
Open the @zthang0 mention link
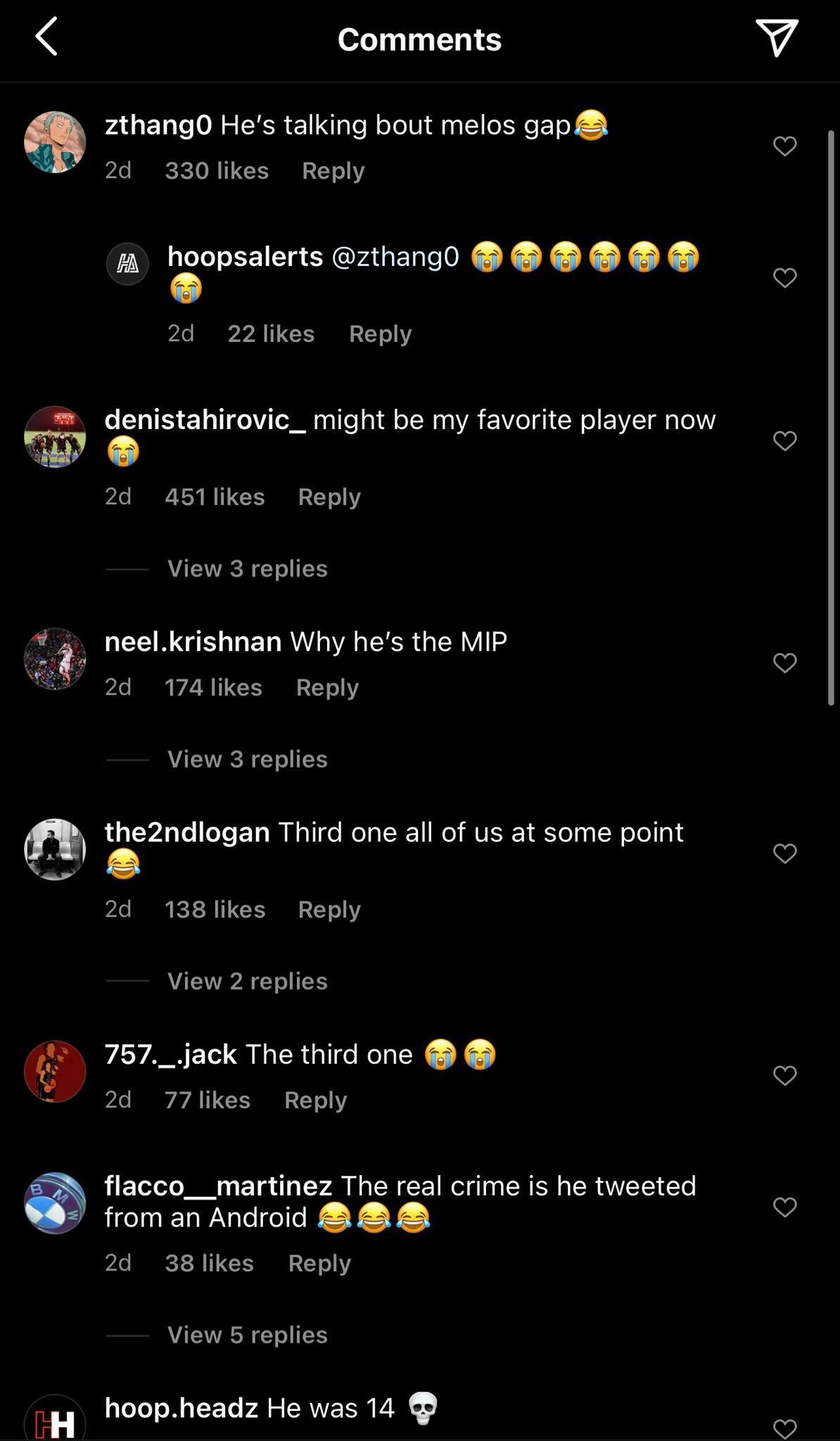coord(395,257)
